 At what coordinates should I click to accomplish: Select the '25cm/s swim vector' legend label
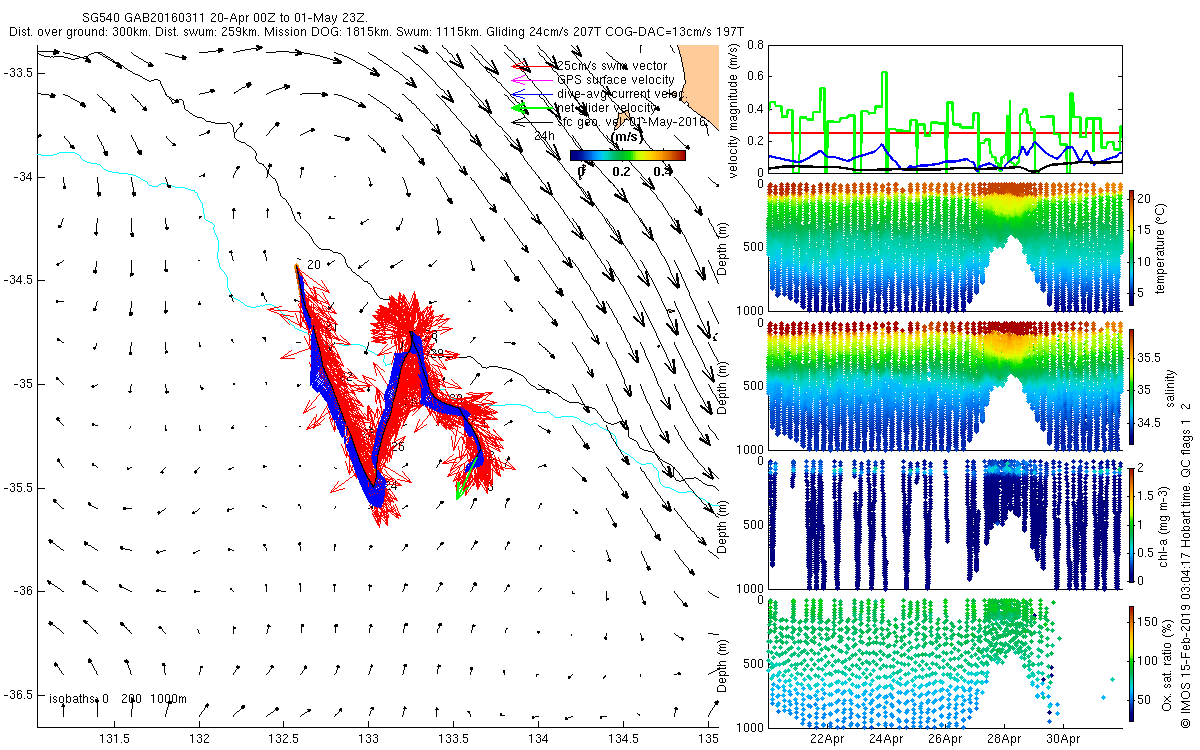(x=612, y=66)
